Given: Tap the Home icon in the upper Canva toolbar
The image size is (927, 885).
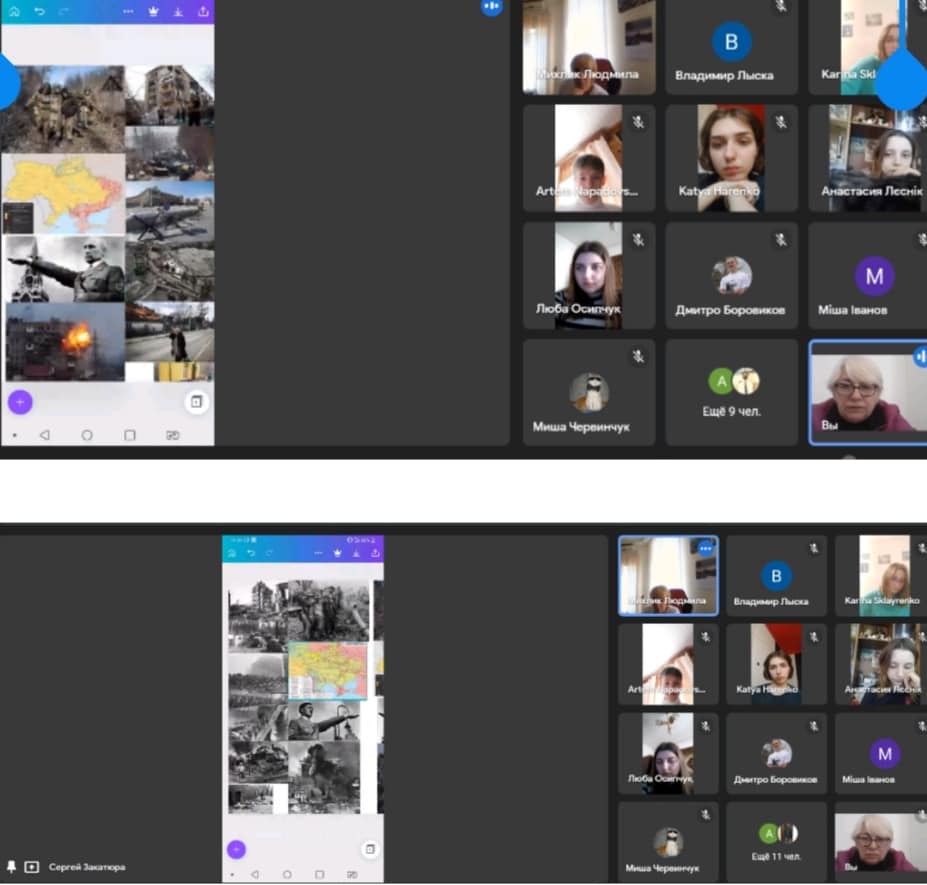Looking at the screenshot, I should click(13, 12).
